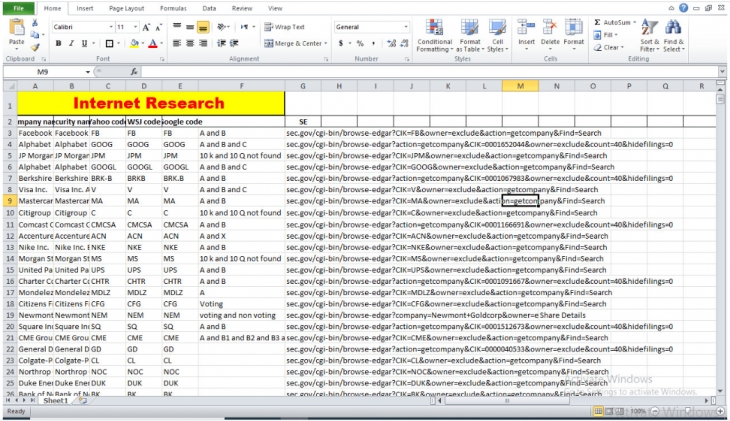Open the Fill Color dropdown arrow
The image size is (730, 421).
click(142, 43)
